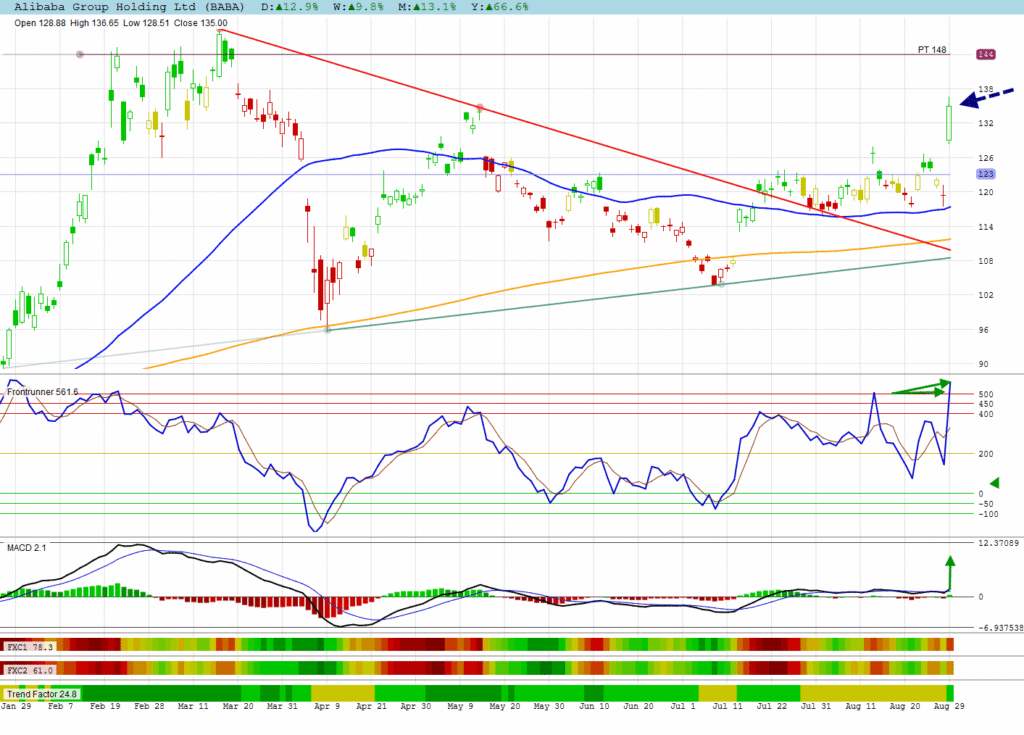This screenshot has height=735, width=1024.
Task: Click the Aug 11 date label
Action: pyautogui.click(x=860, y=706)
